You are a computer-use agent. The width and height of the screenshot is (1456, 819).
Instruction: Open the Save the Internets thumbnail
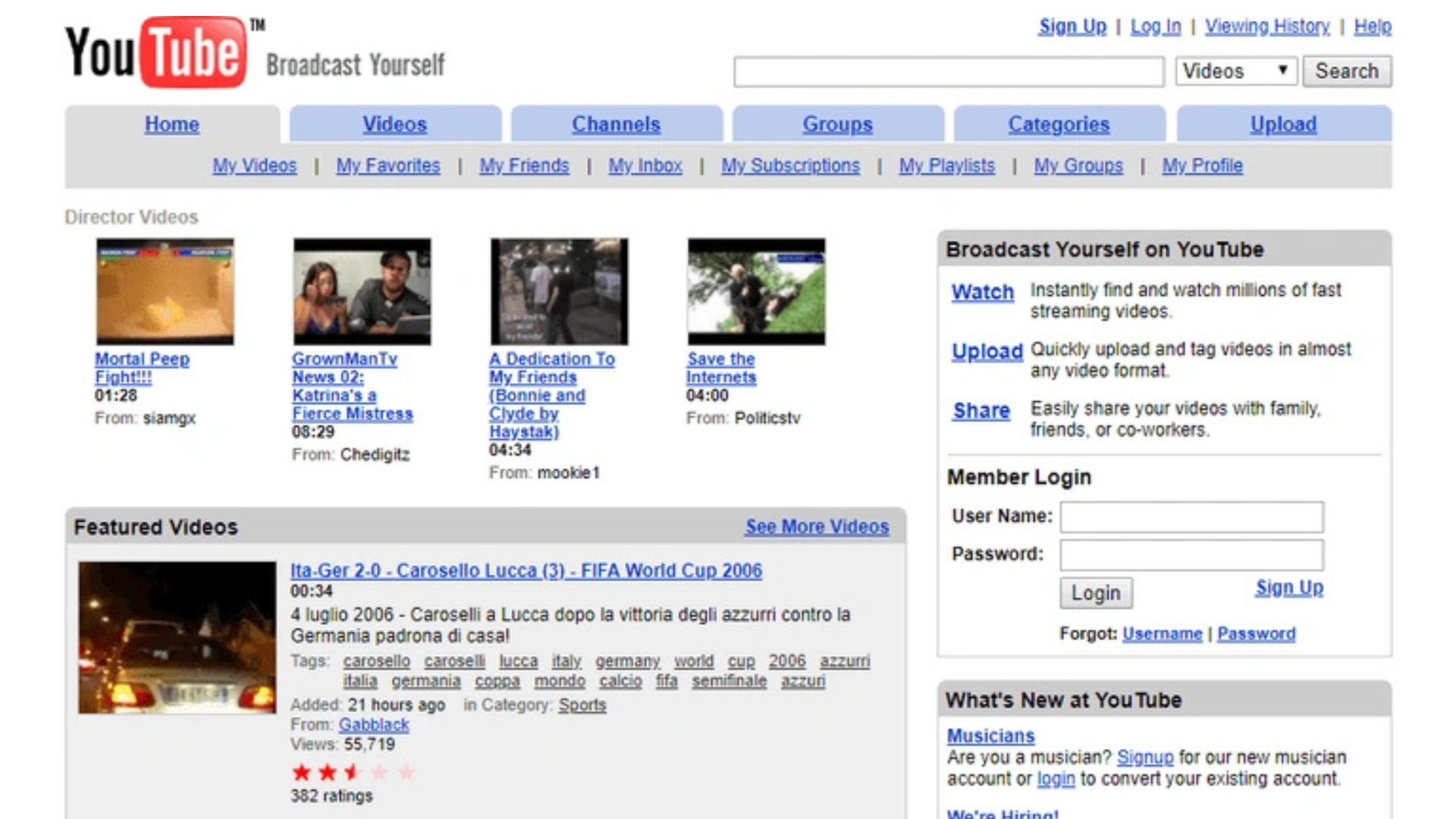(756, 292)
